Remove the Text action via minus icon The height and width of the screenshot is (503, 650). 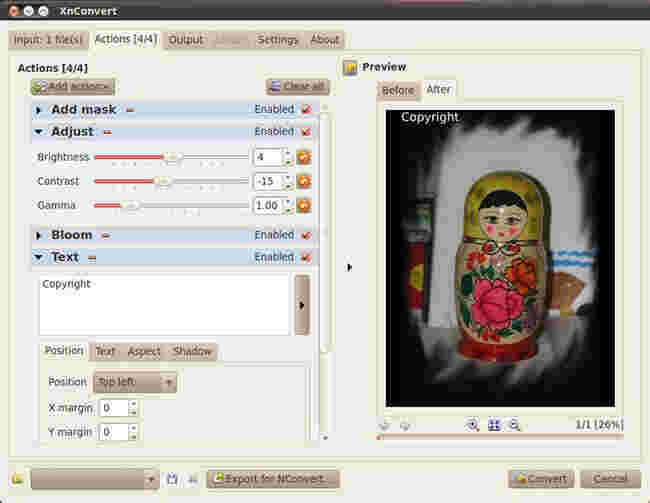(92, 258)
